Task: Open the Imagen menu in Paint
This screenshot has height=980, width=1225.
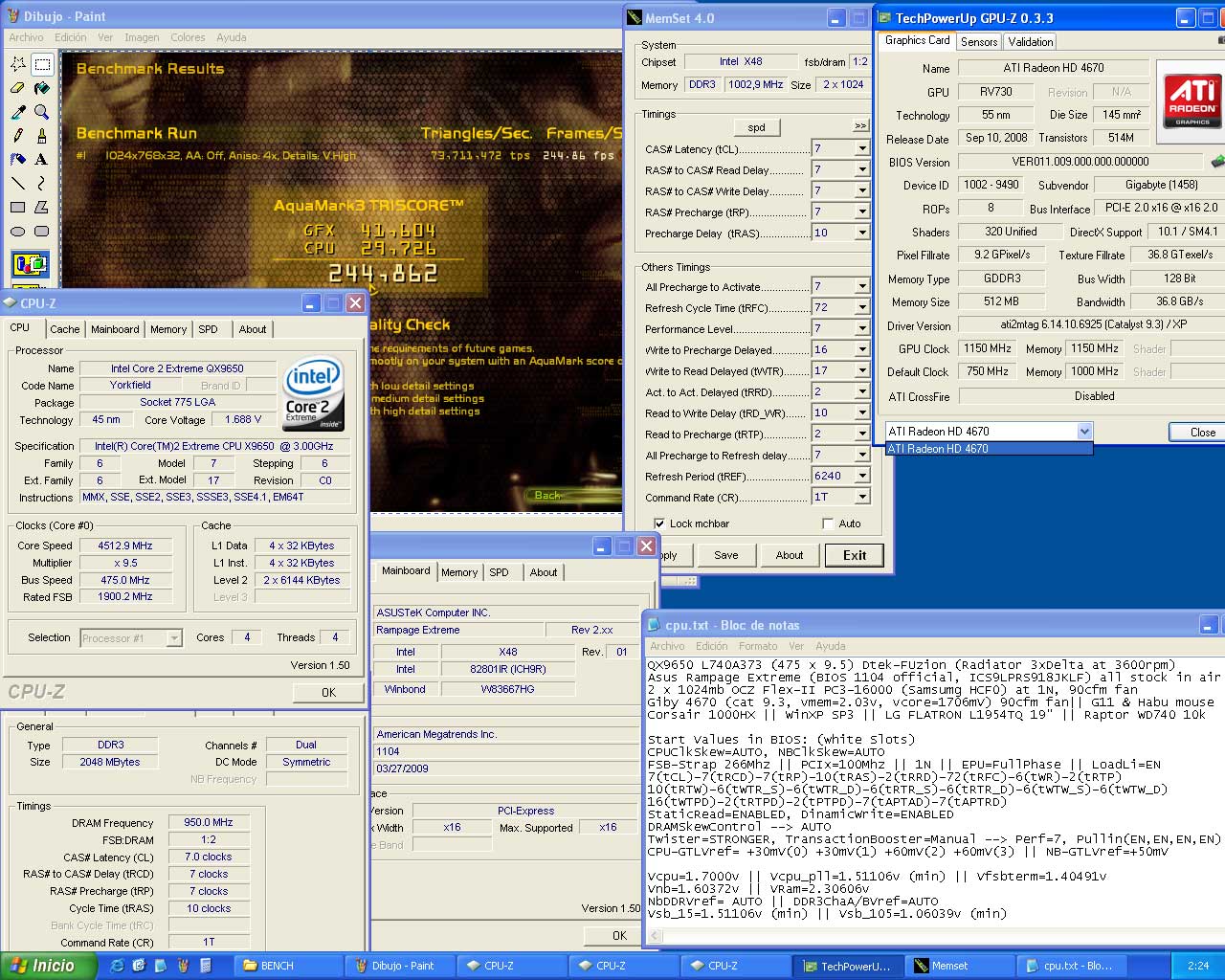Action: (142, 37)
